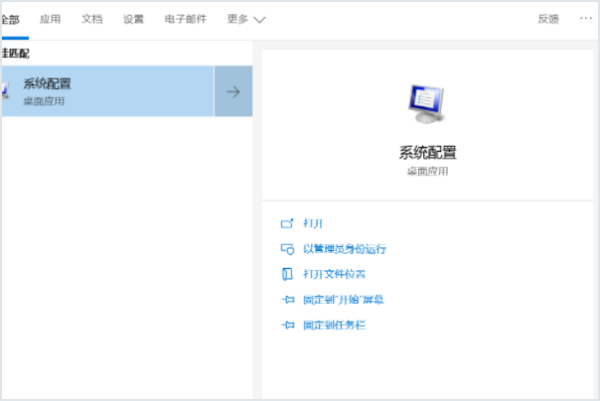The height and width of the screenshot is (401, 600).
Task: Switch to the 电子邮件 tab
Action: [x=186, y=19]
